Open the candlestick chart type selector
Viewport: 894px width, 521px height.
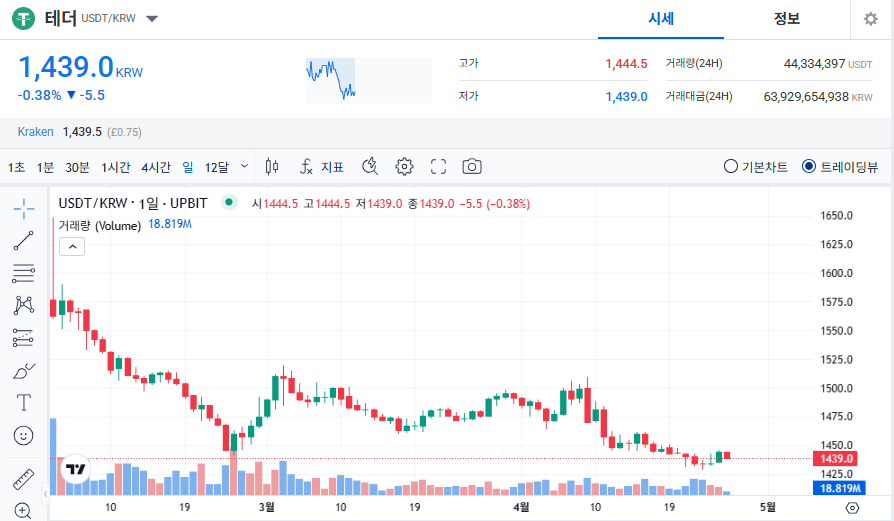pos(272,166)
